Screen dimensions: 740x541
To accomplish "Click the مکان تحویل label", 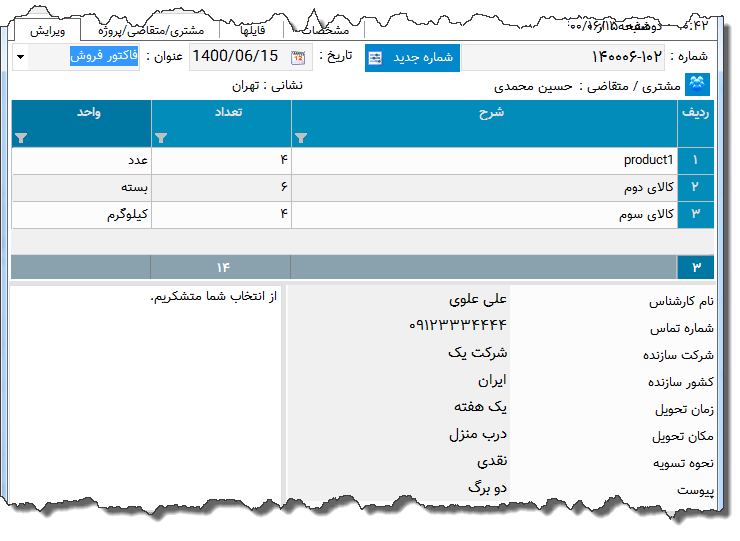I will 683,437.
